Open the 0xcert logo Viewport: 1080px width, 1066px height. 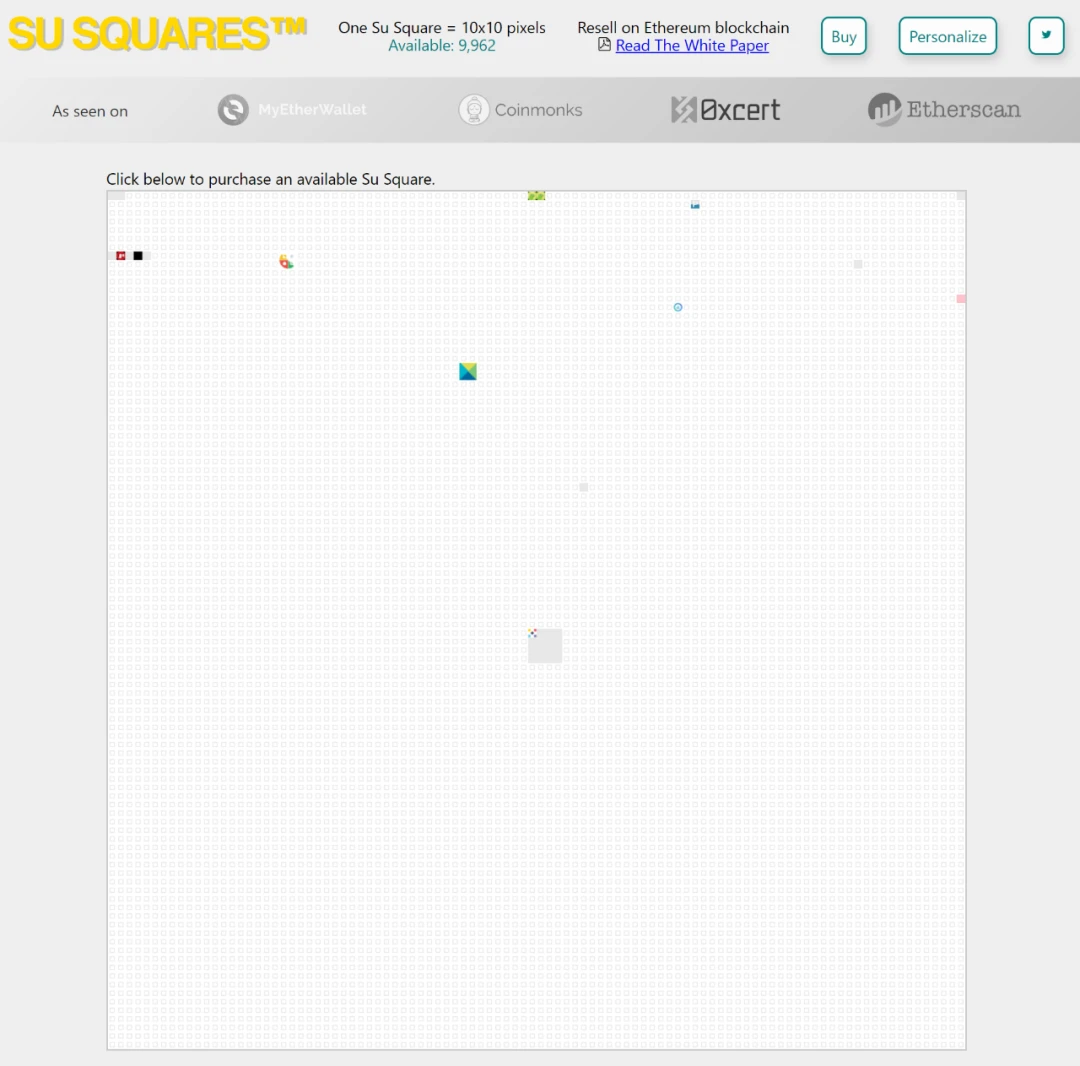click(725, 109)
